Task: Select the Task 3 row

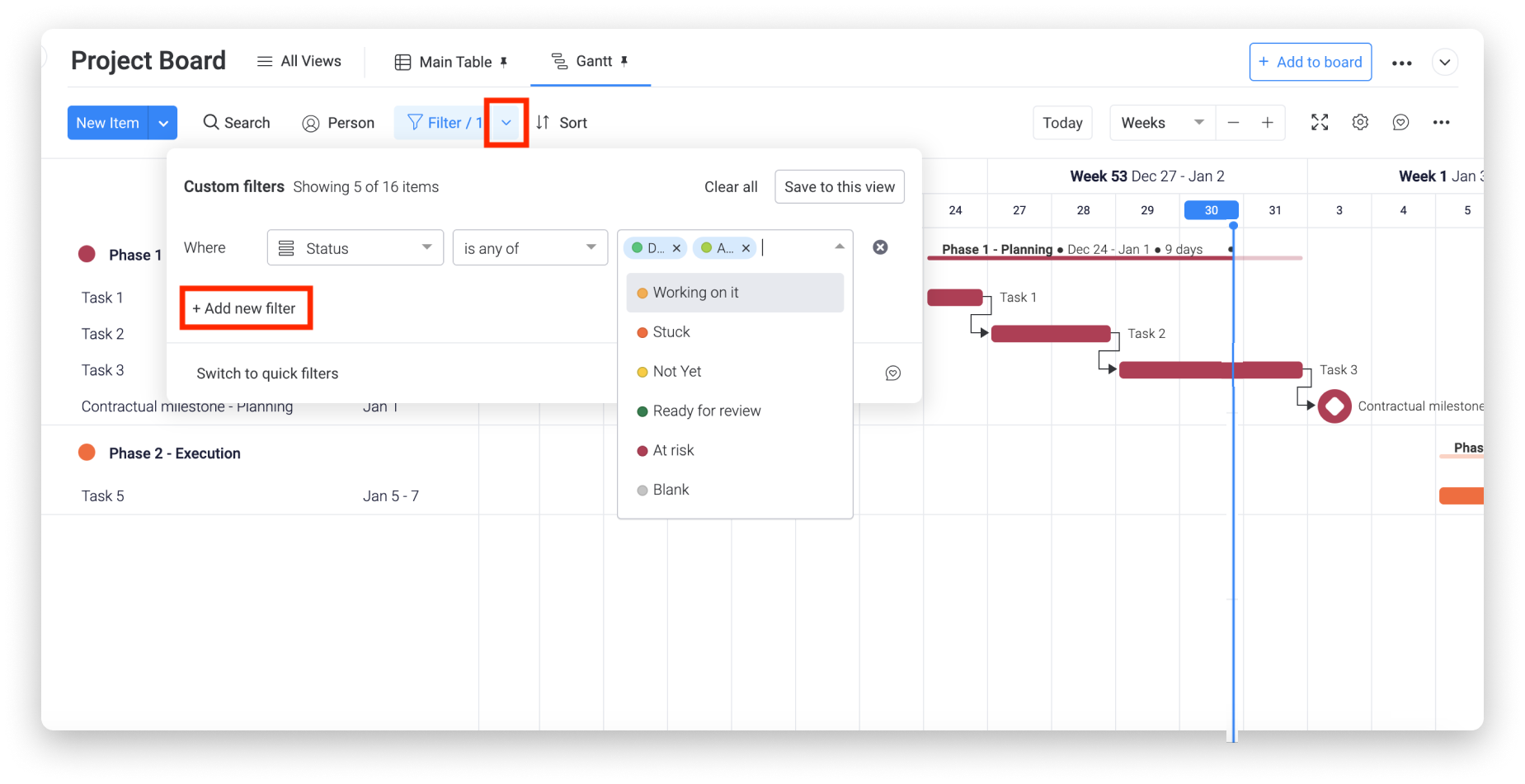Action: point(102,370)
